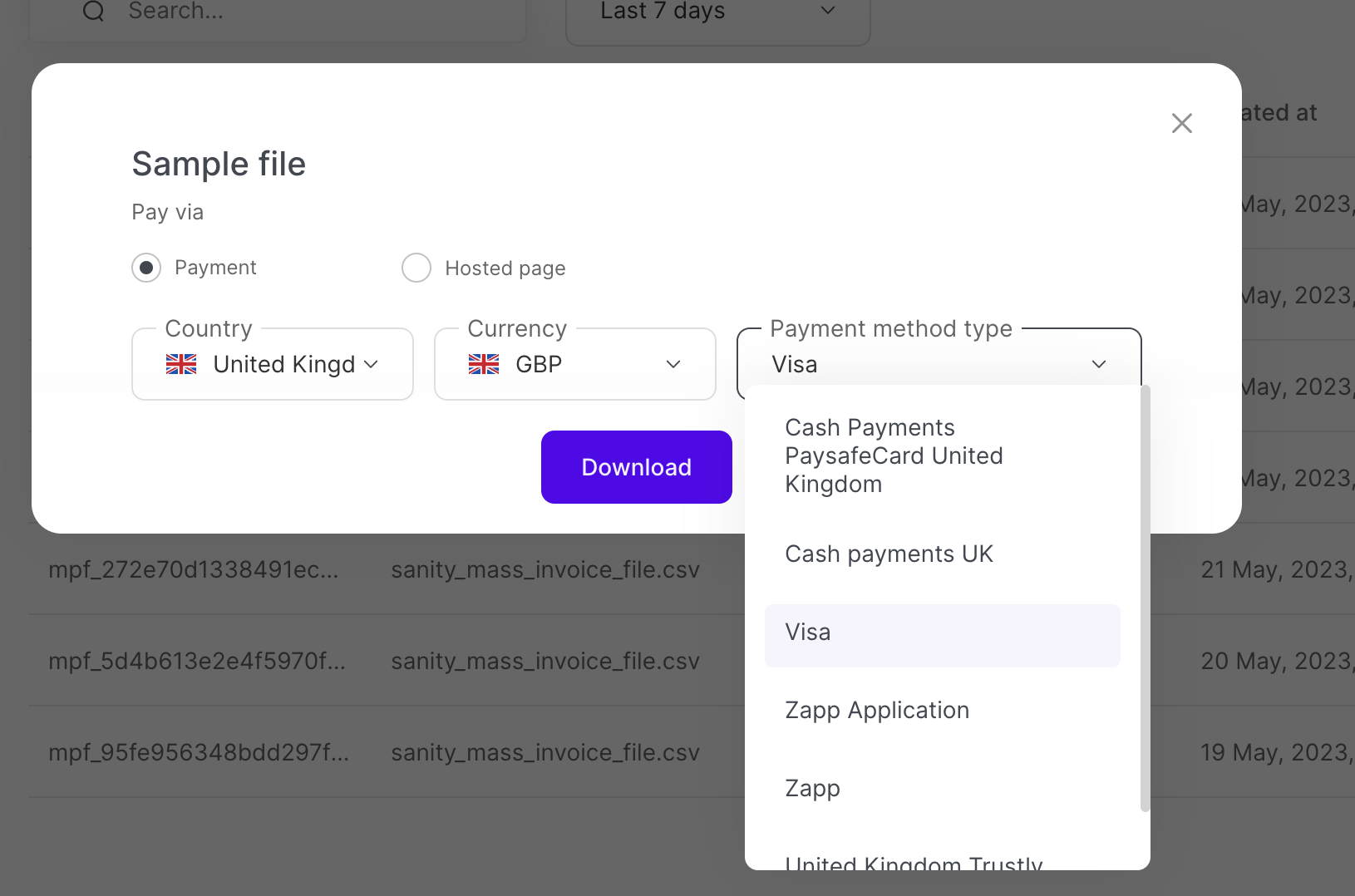The height and width of the screenshot is (896, 1355).
Task: Expand the Currency GBP dropdown
Action: tap(574, 364)
